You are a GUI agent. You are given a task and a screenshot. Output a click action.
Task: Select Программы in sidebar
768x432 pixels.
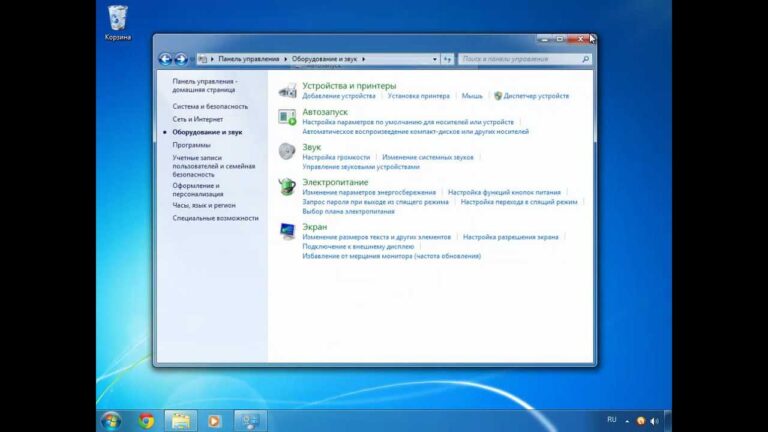(192, 145)
